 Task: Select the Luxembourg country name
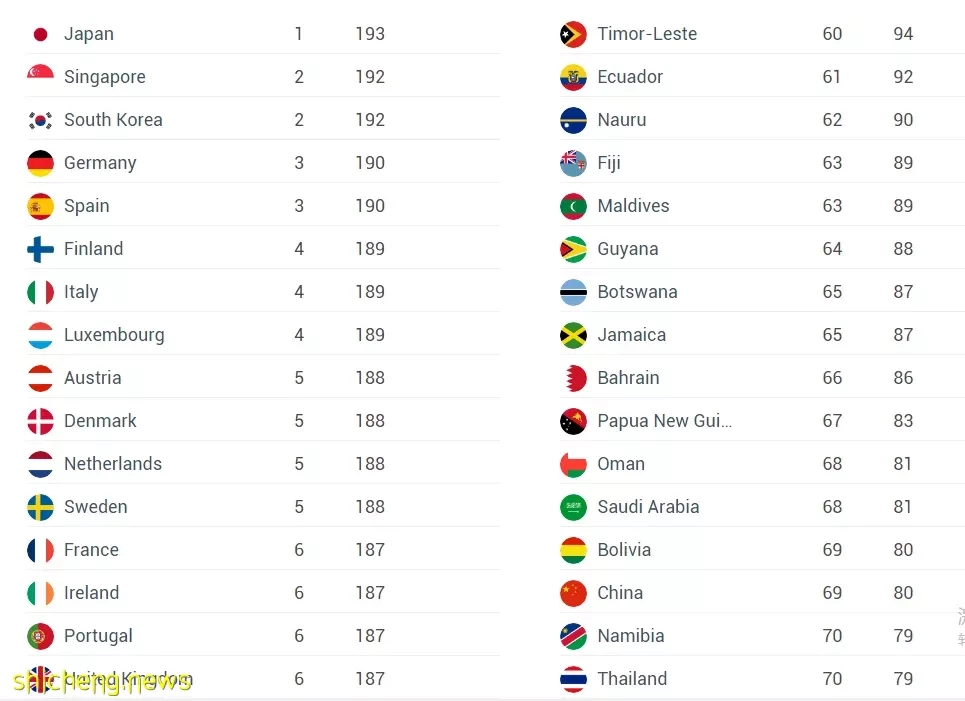point(114,335)
